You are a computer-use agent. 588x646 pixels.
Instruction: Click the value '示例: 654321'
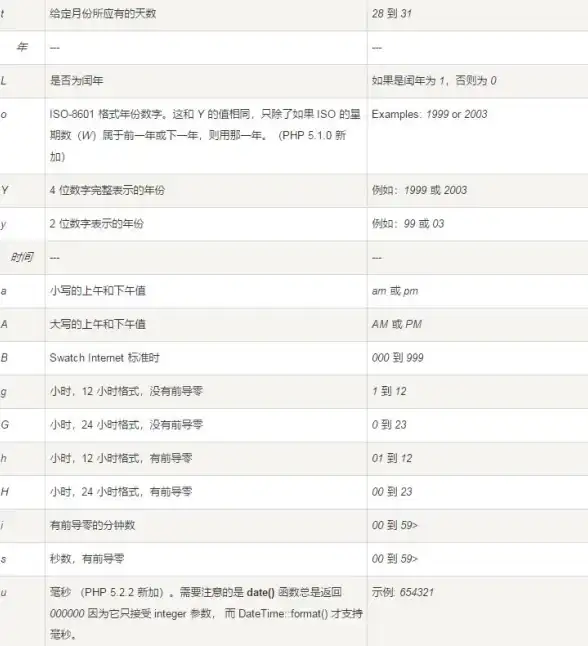pos(403,592)
